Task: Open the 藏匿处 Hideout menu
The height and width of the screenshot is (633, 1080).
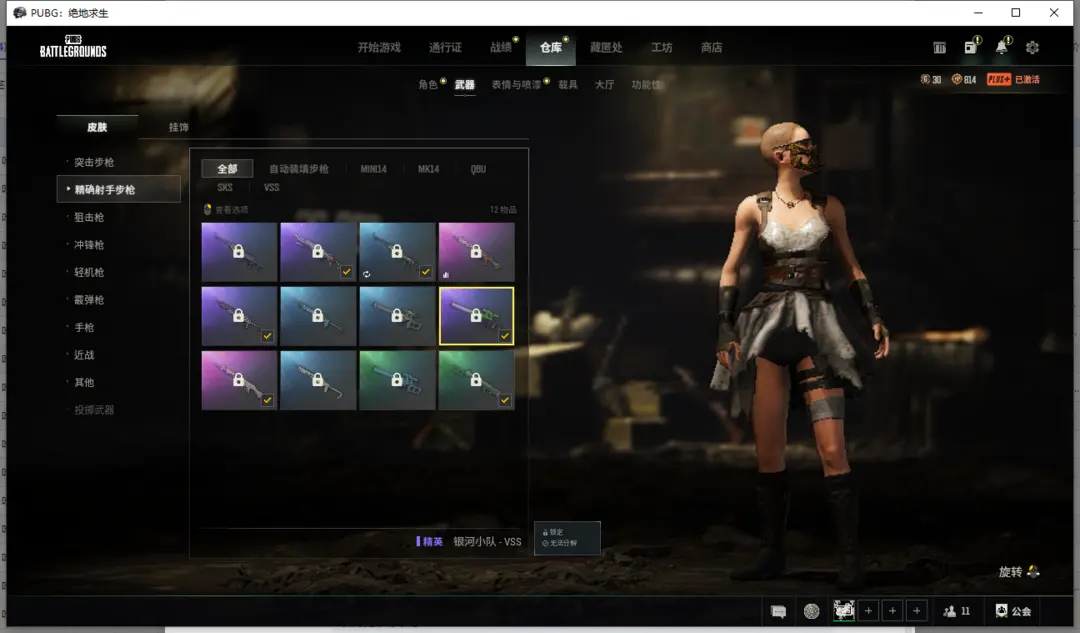Action: 606,48
